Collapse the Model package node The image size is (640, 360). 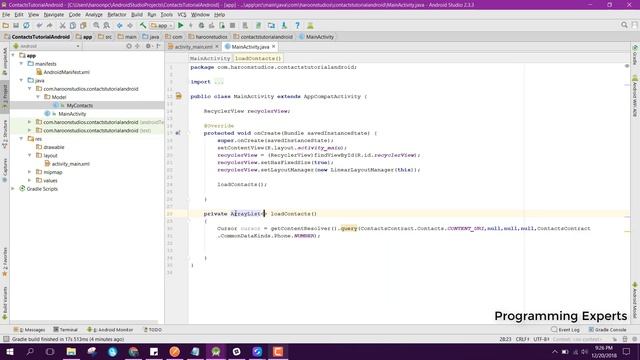(38, 97)
